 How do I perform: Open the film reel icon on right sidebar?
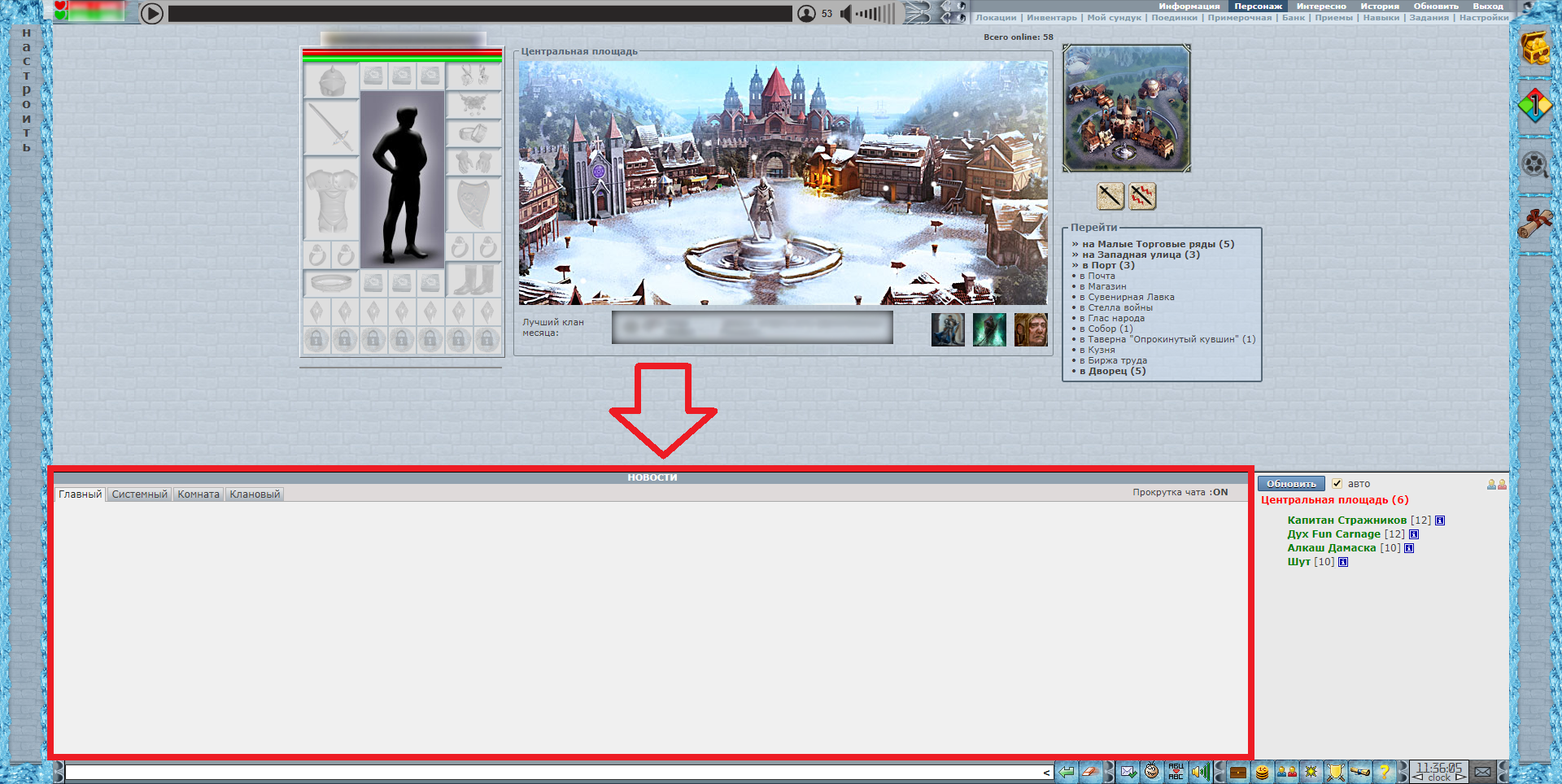pyautogui.click(x=1535, y=165)
